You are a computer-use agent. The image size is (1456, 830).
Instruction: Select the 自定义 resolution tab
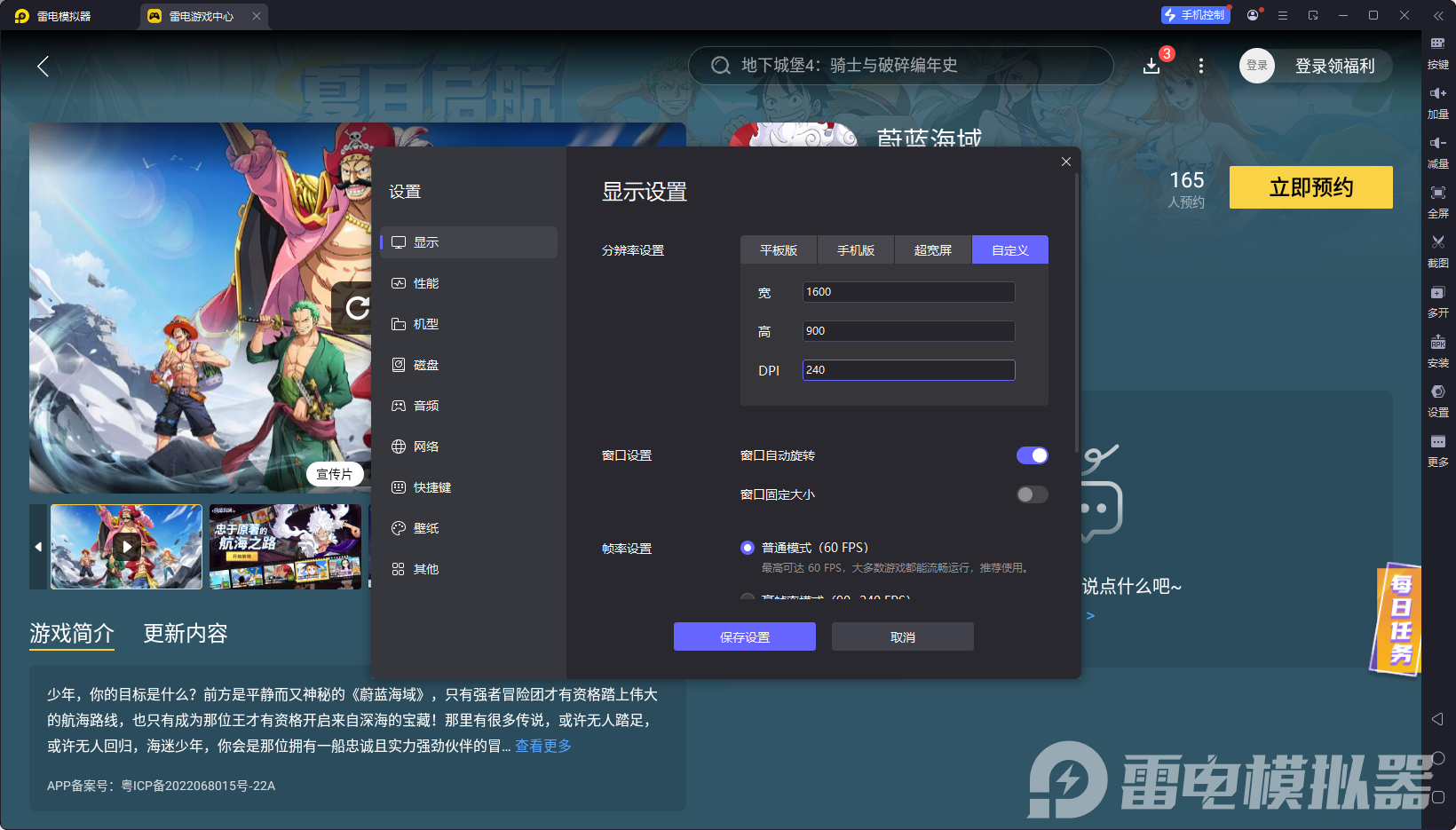click(x=1010, y=250)
